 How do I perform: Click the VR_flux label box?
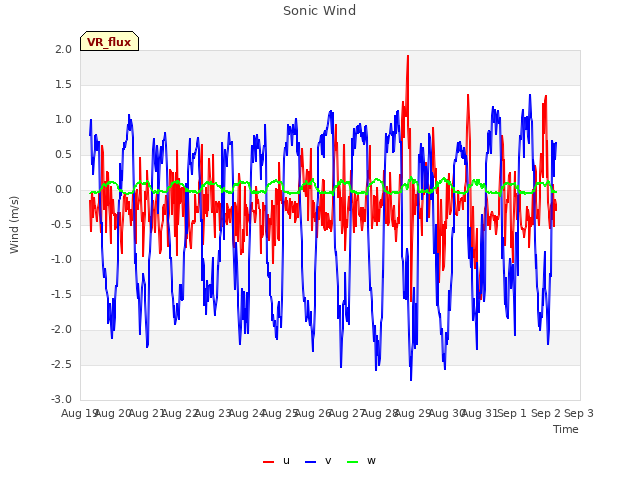[x=109, y=41]
